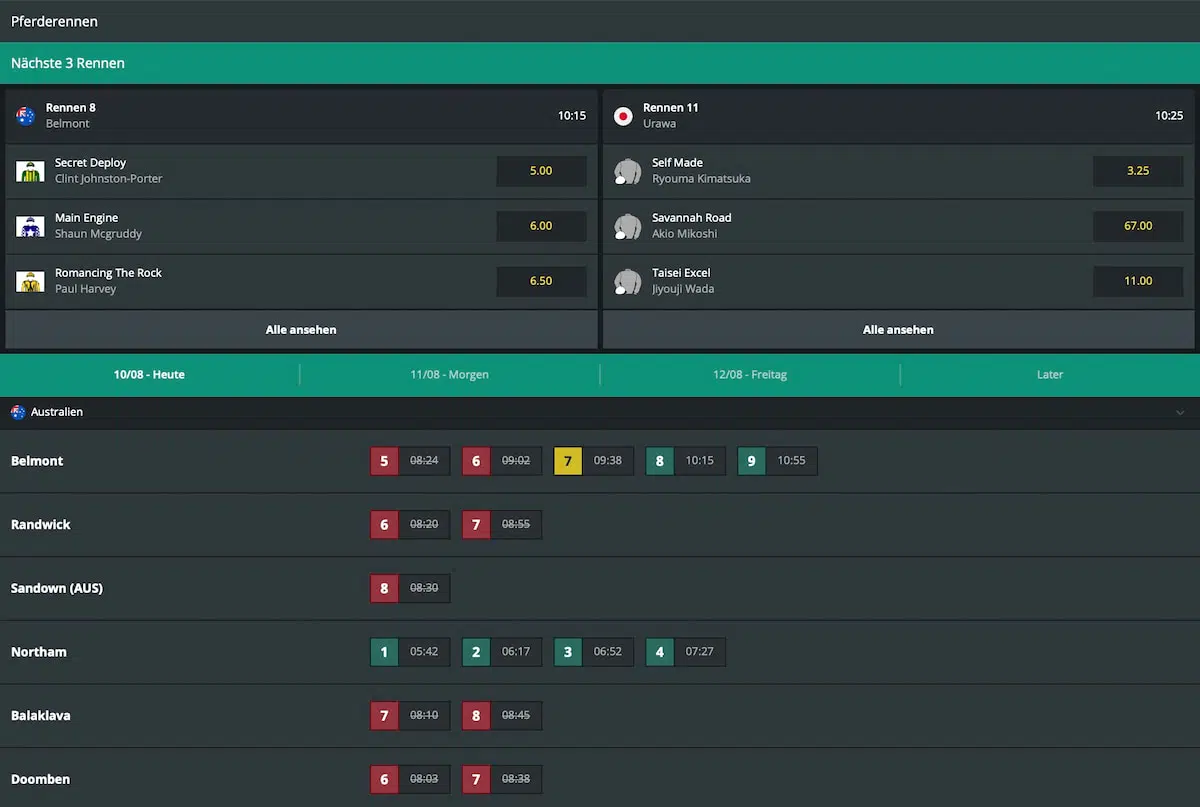The height and width of the screenshot is (807, 1200).
Task: Click the Australian flag icon beside Rennen 8
Action: click(25, 116)
